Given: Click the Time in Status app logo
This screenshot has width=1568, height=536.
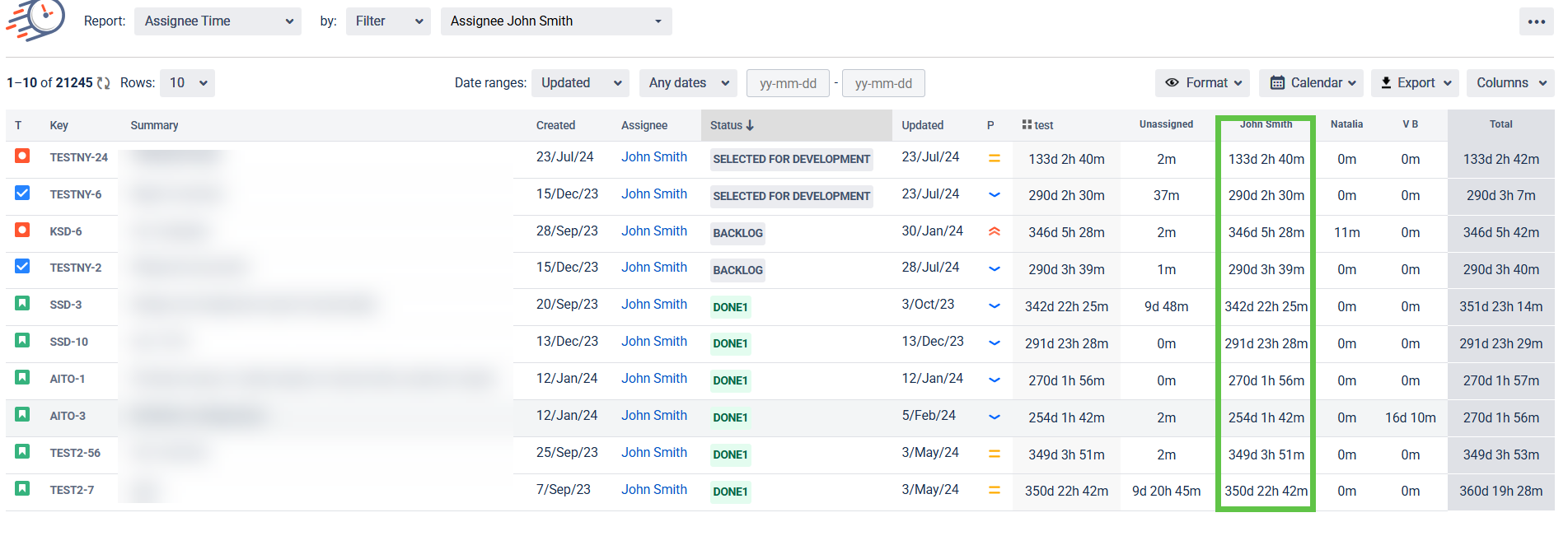Looking at the screenshot, I should point(36,20).
